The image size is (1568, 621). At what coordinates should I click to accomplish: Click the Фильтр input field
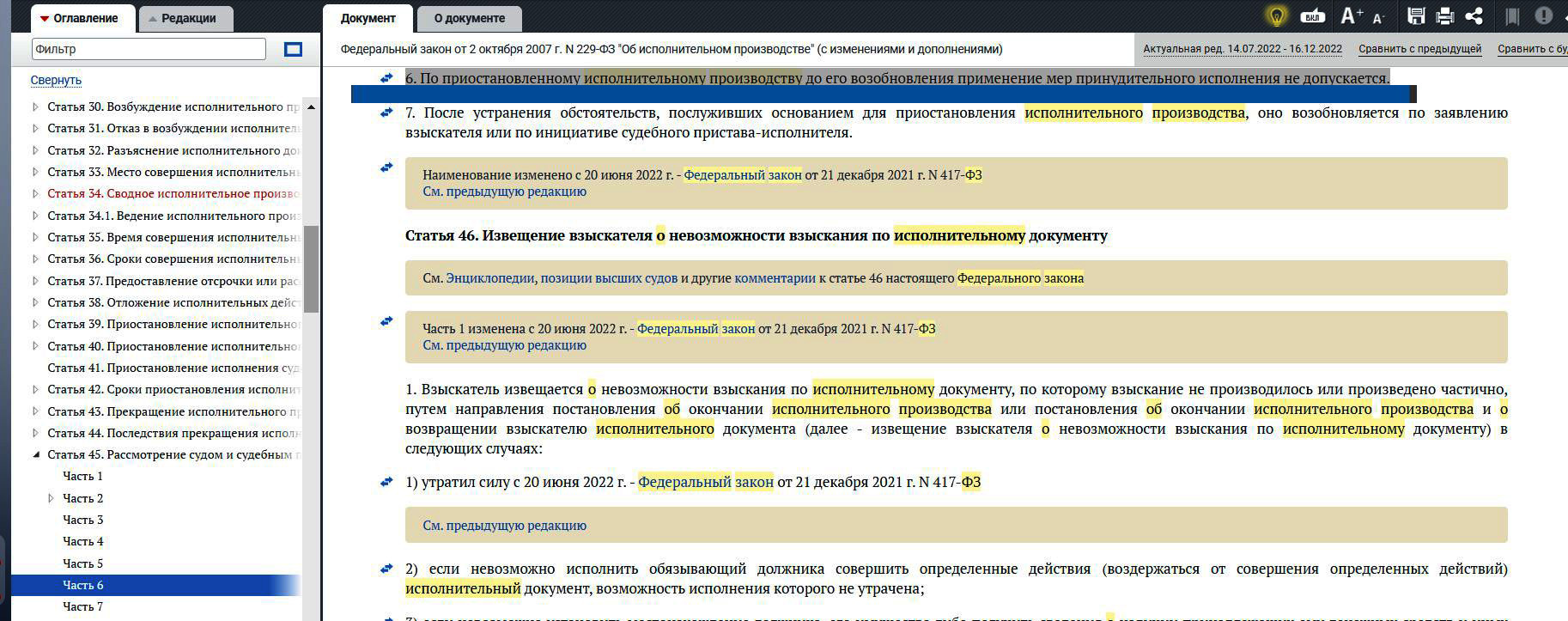pos(149,50)
